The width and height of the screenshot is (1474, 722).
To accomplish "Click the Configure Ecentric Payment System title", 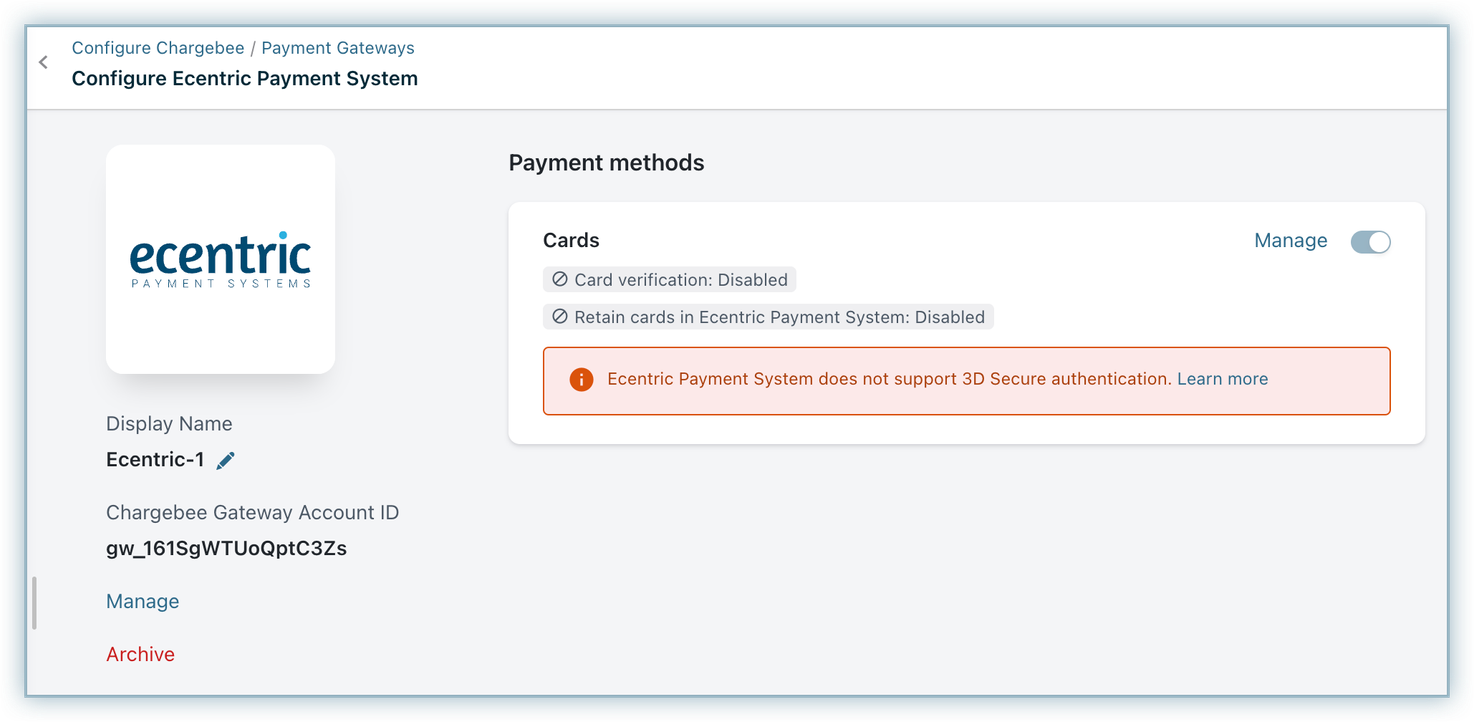I will pyautogui.click(x=245, y=78).
